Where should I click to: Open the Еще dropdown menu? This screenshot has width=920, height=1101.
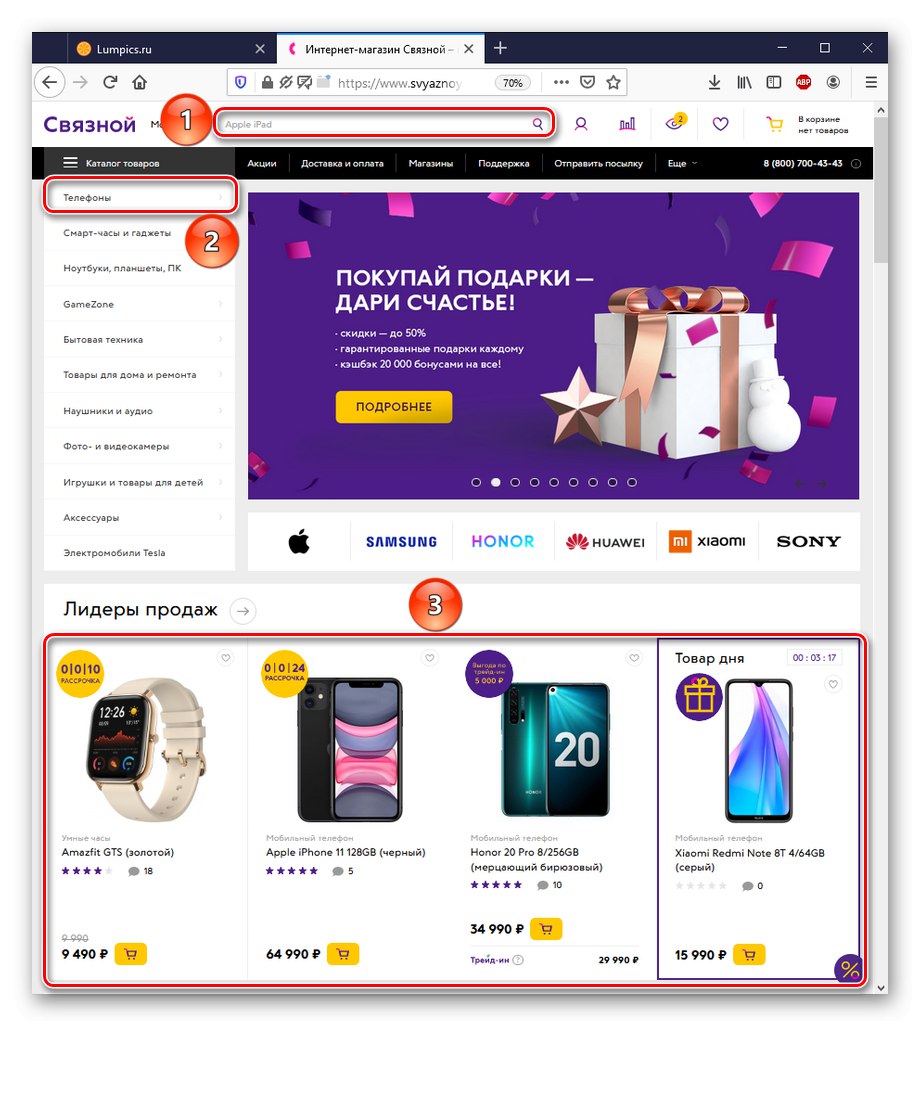(682, 163)
